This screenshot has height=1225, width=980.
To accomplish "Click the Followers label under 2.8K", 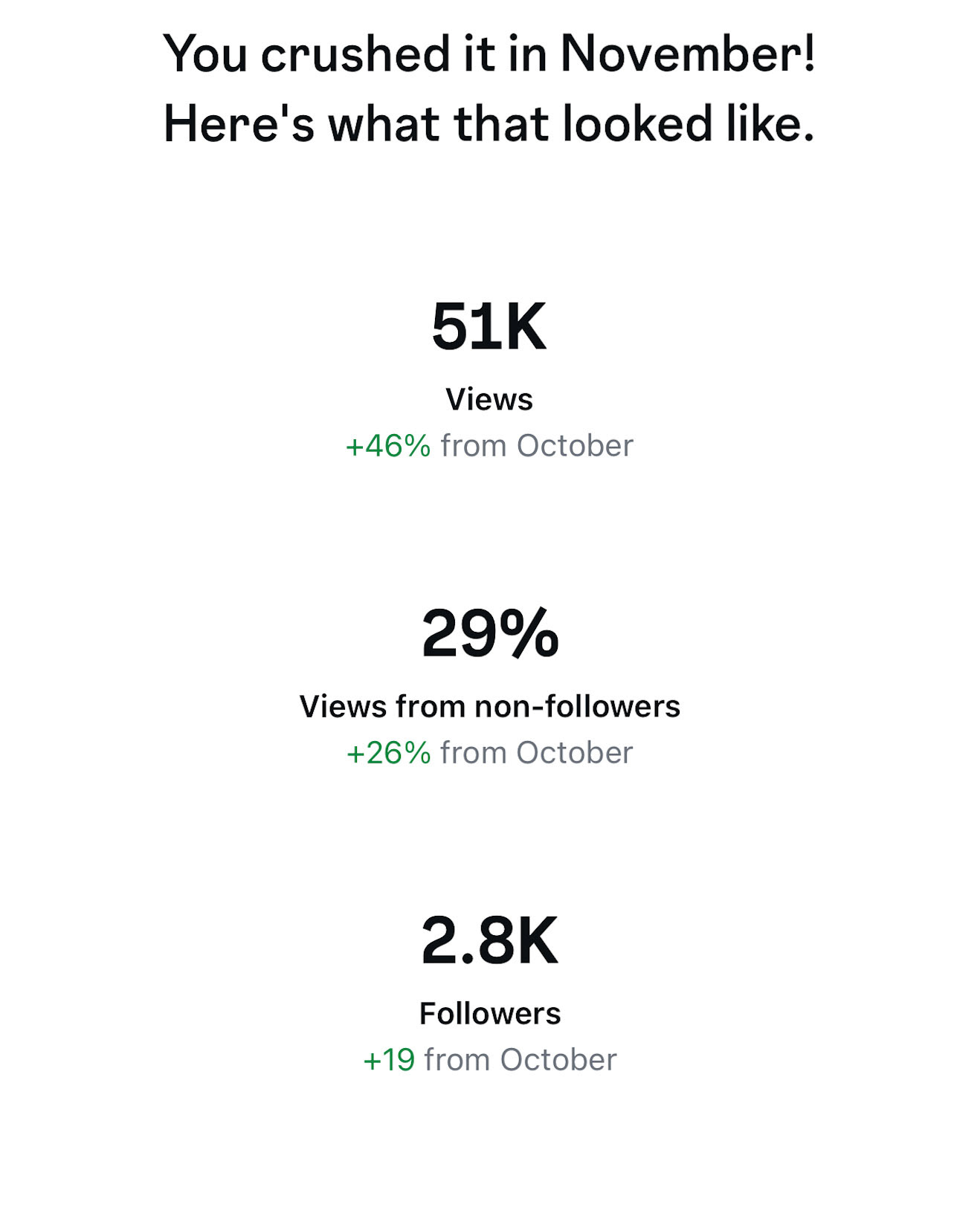I will click(489, 1013).
